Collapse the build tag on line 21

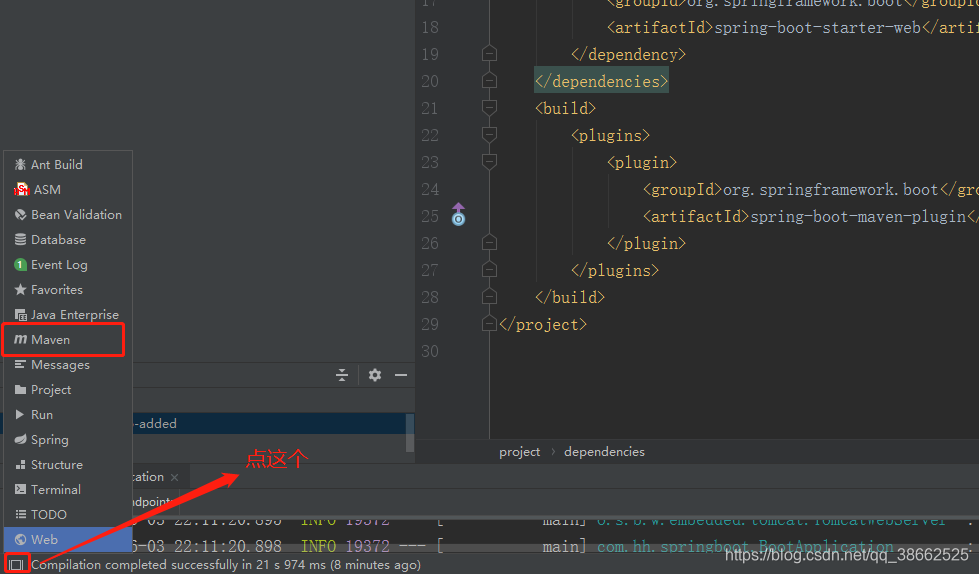point(490,108)
